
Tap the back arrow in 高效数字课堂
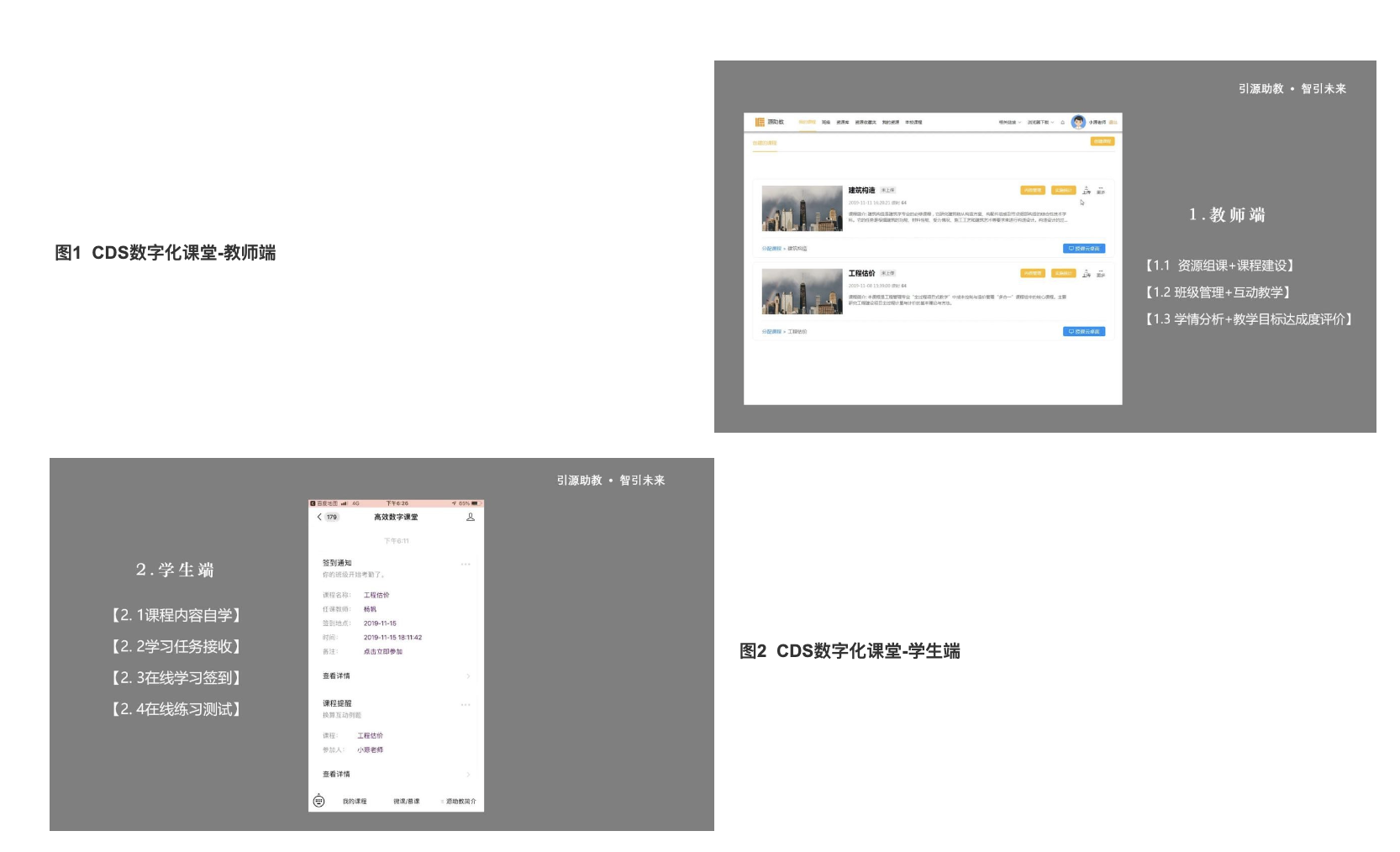pyautogui.click(x=319, y=517)
